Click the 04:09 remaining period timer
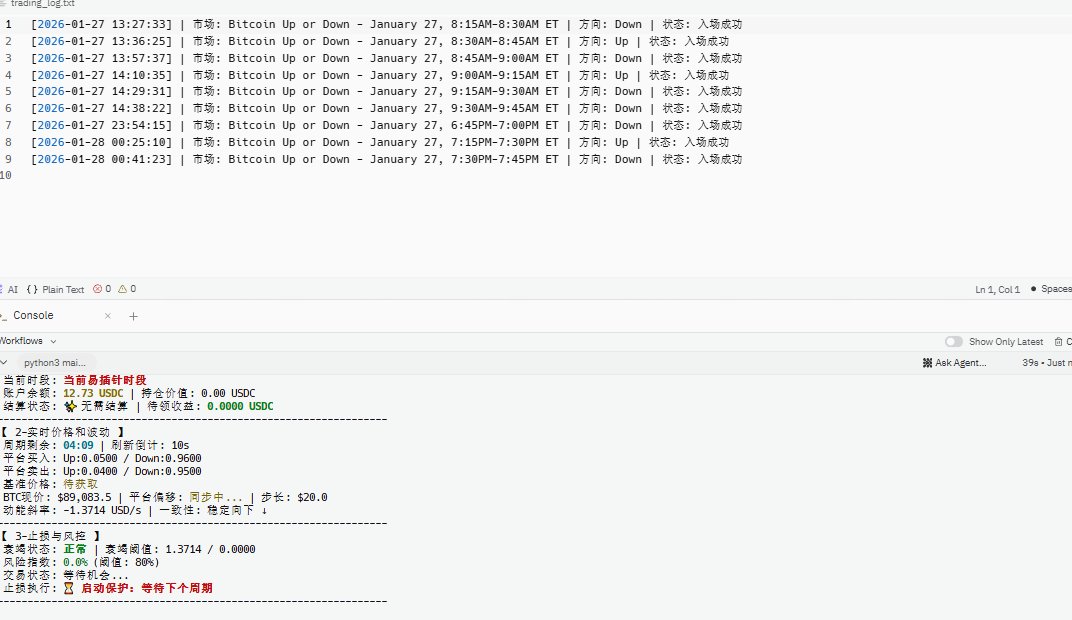This screenshot has width=1072, height=620. pyautogui.click(x=78, y=446)
